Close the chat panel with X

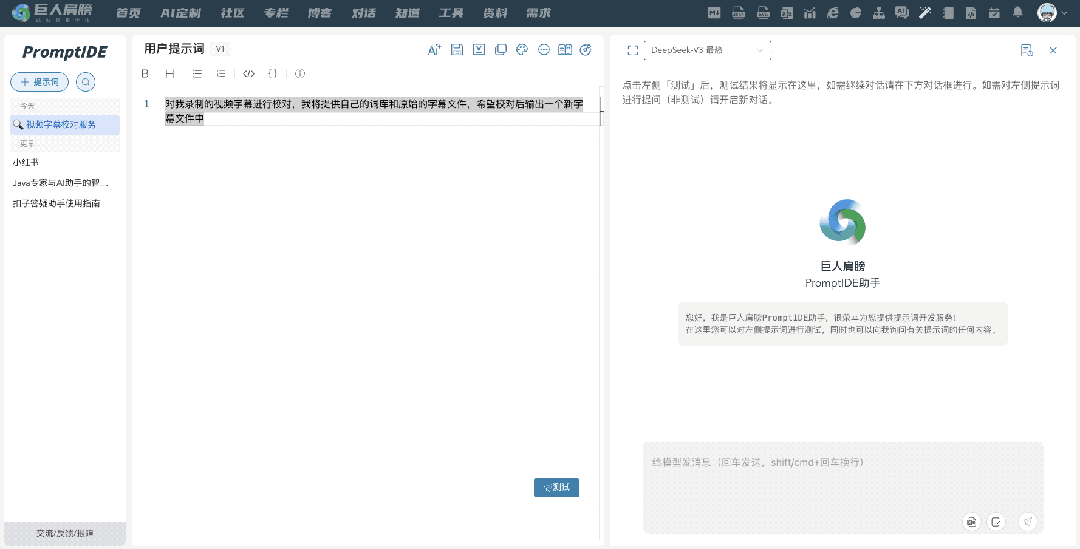pos(1053,50)
